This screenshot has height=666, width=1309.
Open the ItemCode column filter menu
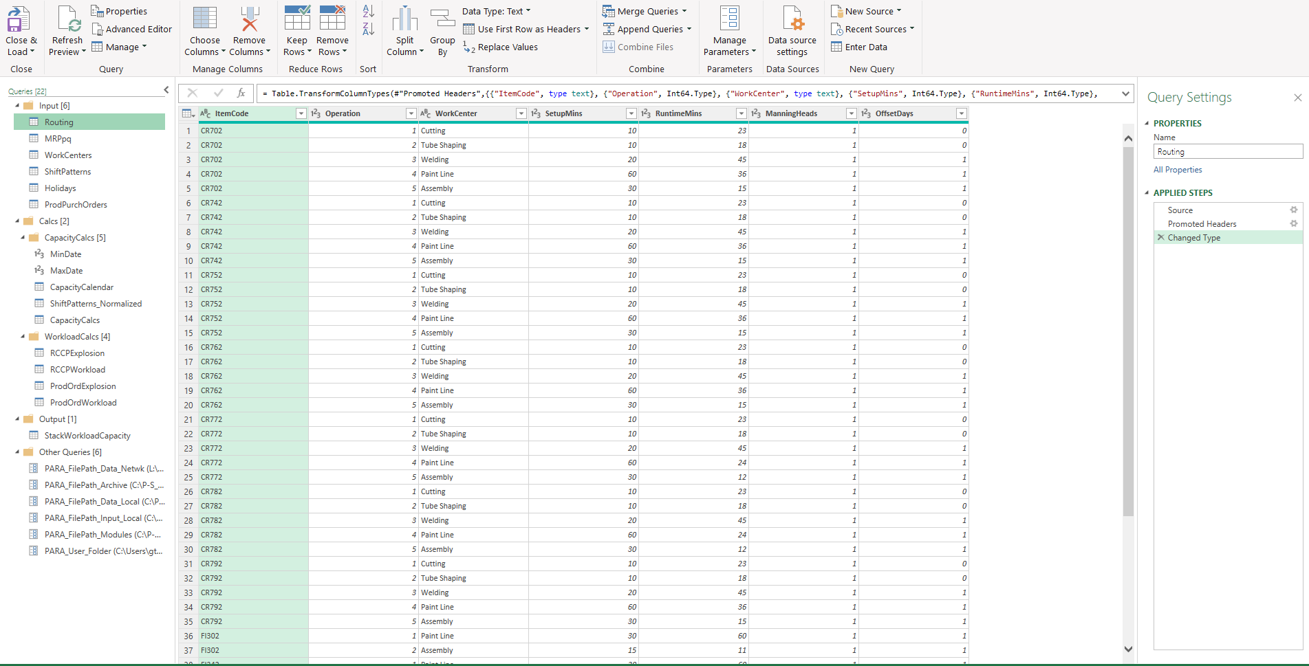tap(302, 113)
